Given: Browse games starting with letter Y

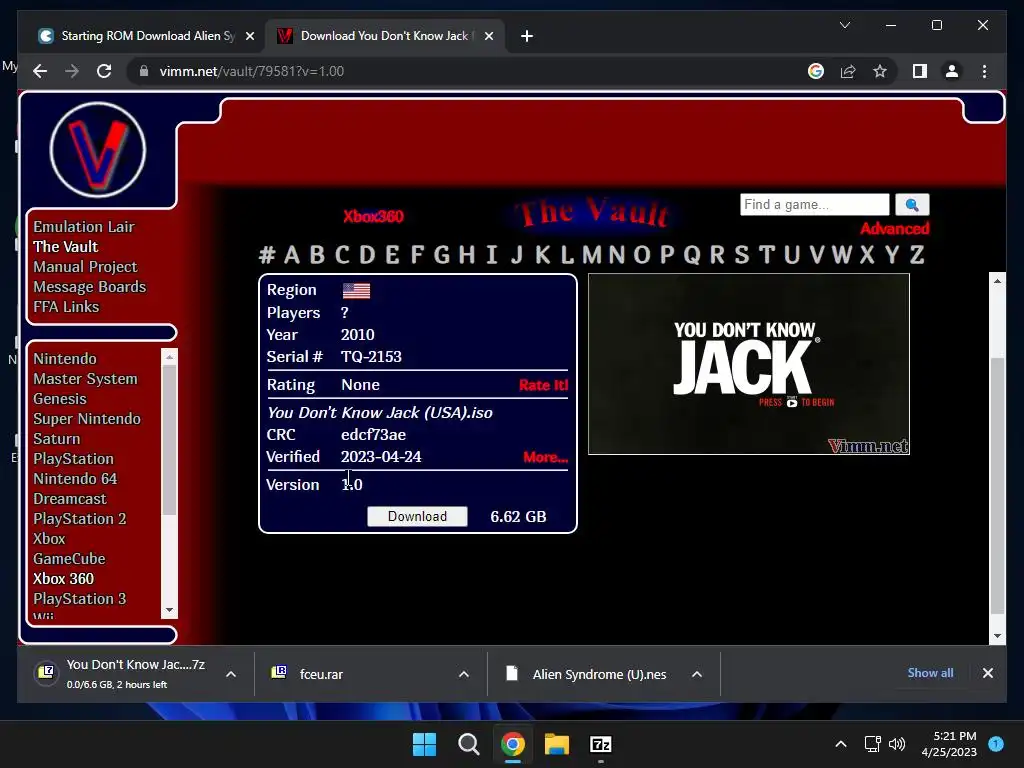Looking at the screenshot, I should tap(891, 254).
